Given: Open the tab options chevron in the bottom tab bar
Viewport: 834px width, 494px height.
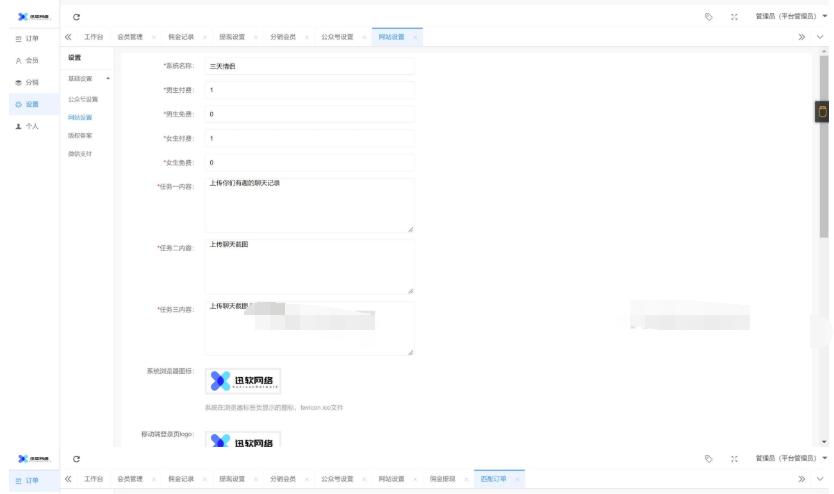Looking at the screenshot, I should click(820, 479).
